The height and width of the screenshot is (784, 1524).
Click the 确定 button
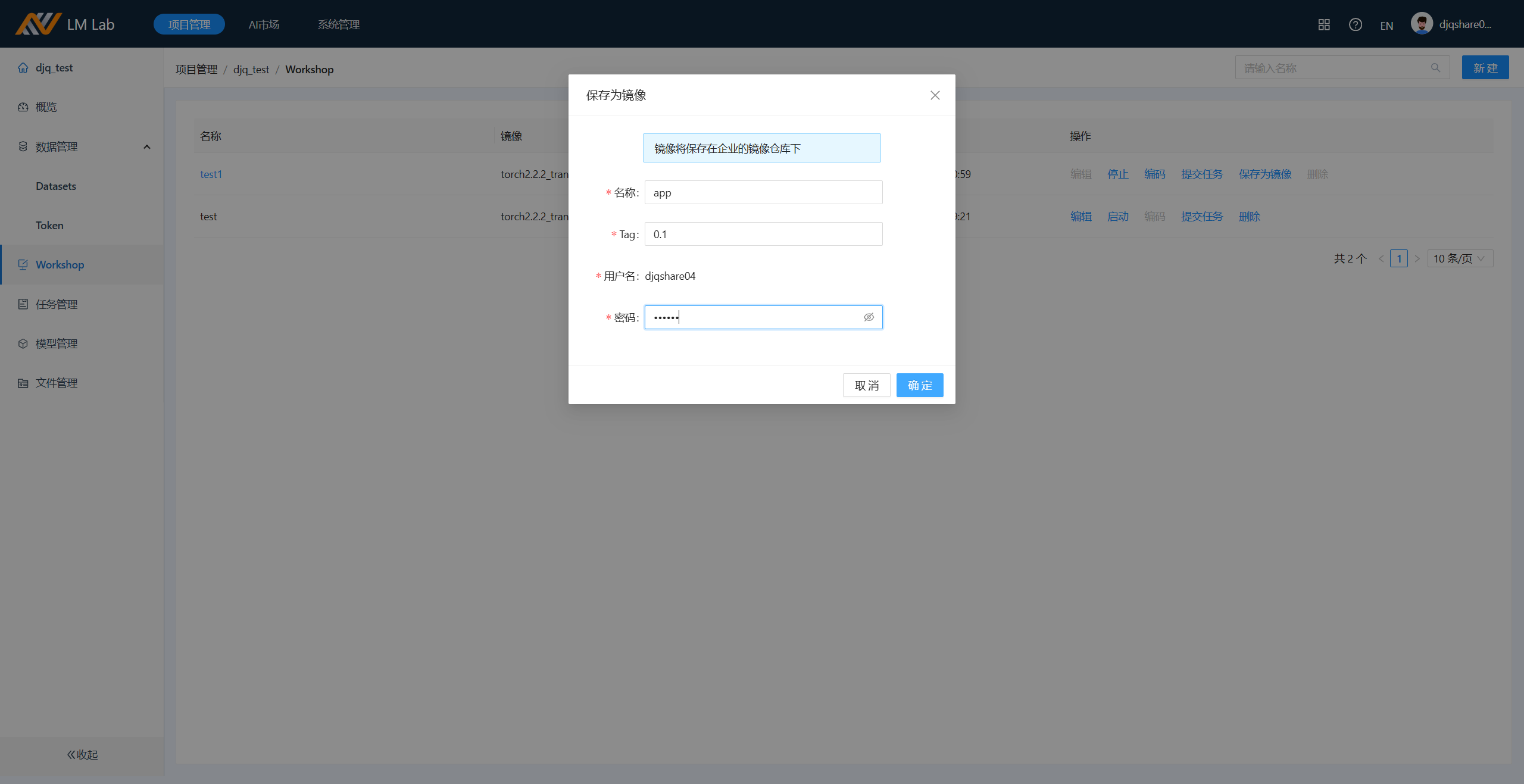pyautogui.click(x=919, y=385)
